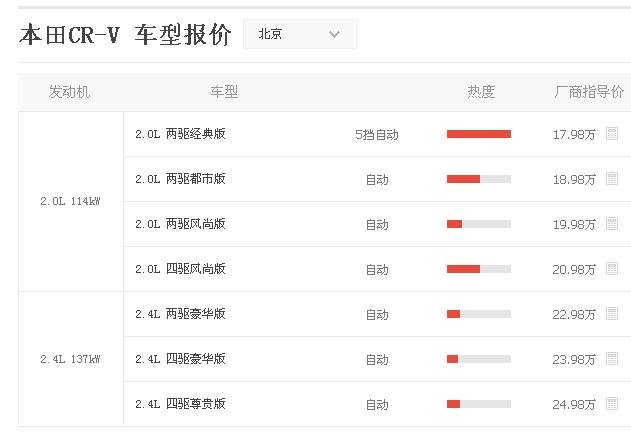The height and width of the screenshot is (438, 631).
Task: Click the chevron arrow next to 北京
Action: [334, 34]
